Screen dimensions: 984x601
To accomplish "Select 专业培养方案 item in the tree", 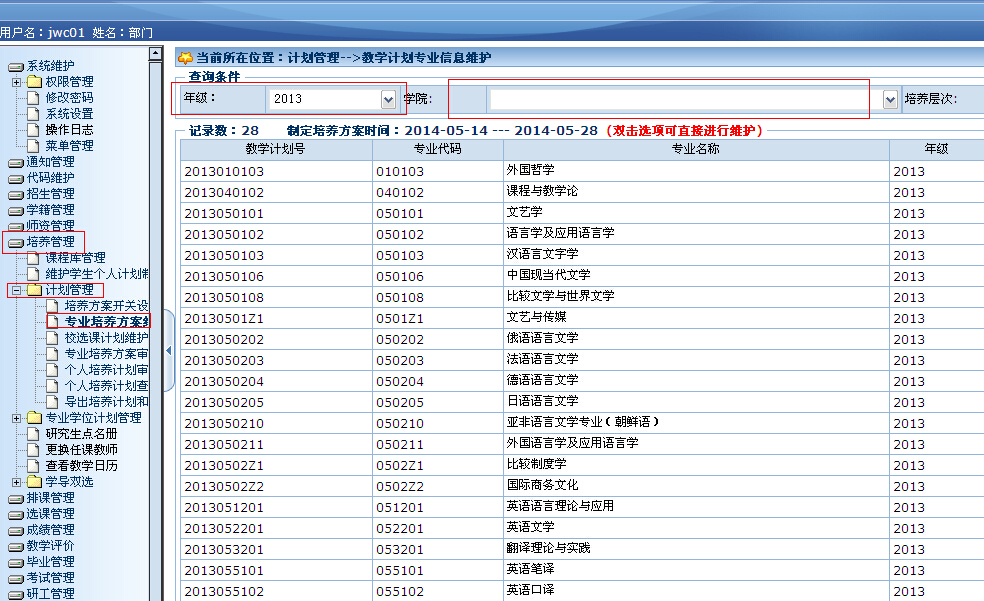I will [106, 322].
